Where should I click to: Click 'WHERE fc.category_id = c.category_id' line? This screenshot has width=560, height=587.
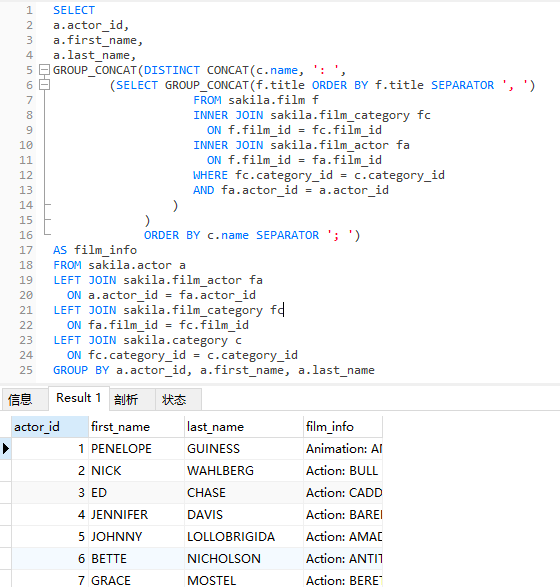click(x=319, y=175)
